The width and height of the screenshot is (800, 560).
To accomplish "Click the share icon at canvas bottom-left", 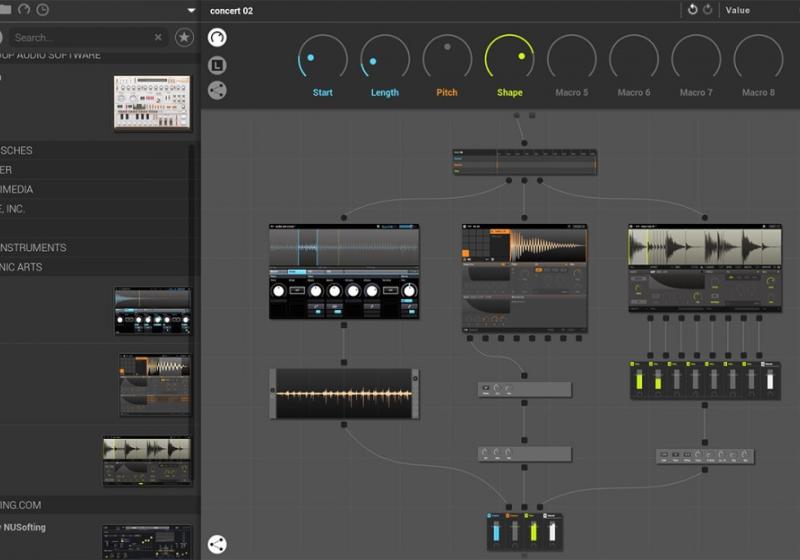I will click(x=217, y=545).
